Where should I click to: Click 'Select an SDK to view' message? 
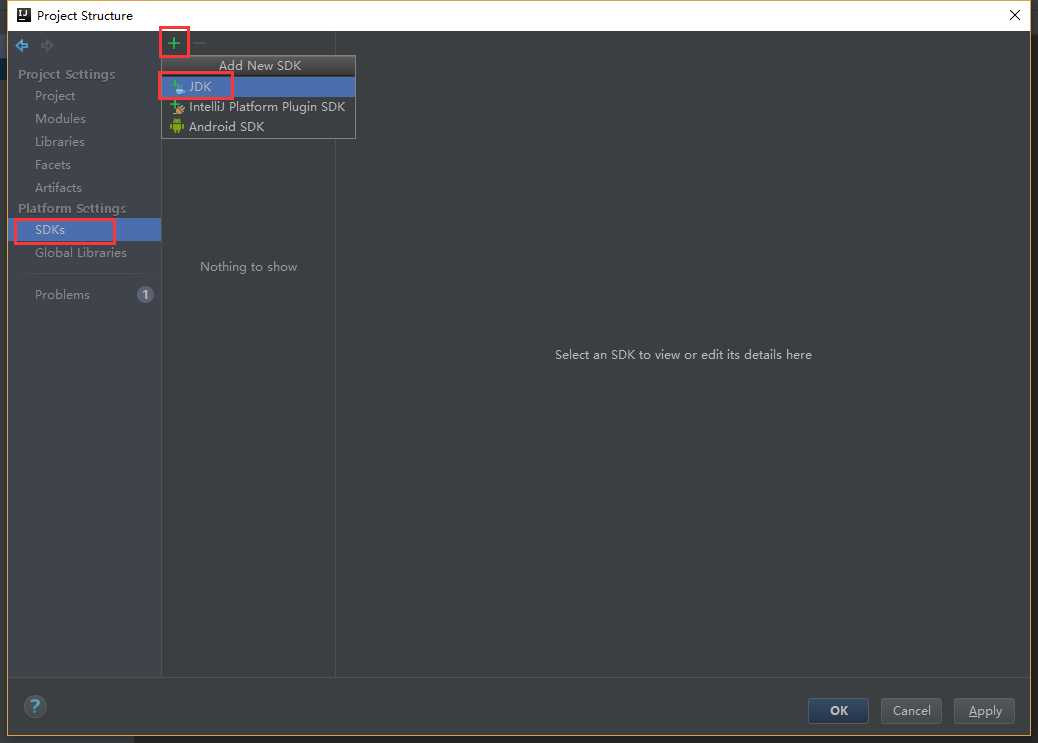683,355
